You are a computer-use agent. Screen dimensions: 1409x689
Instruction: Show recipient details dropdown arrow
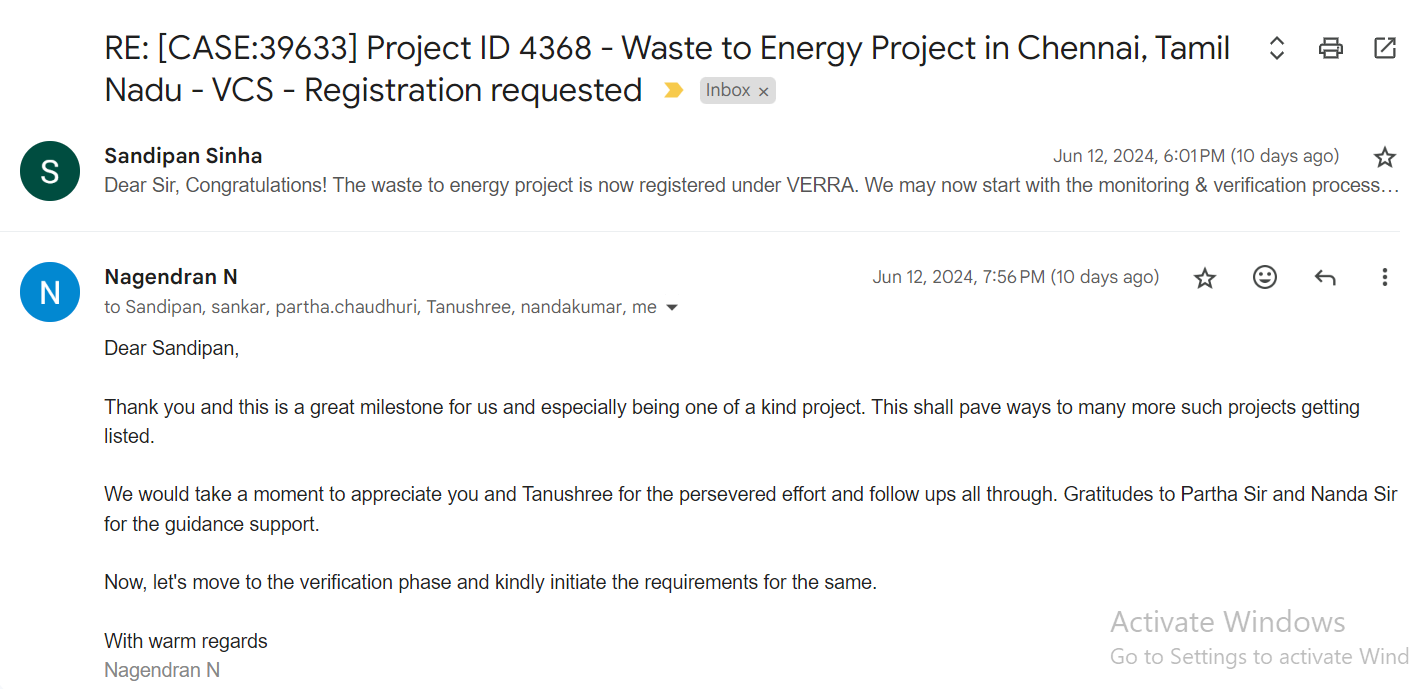pyautogui.click(x=672, y=308)
